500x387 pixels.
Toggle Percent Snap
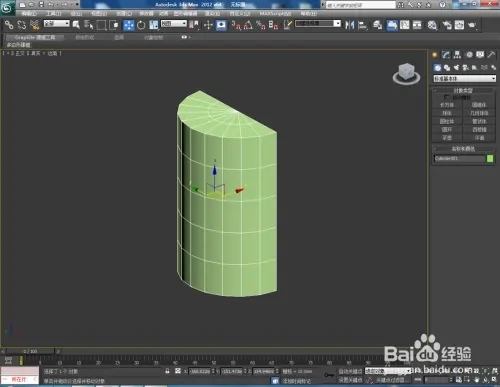pyautogui.click(x=261, y=25)
